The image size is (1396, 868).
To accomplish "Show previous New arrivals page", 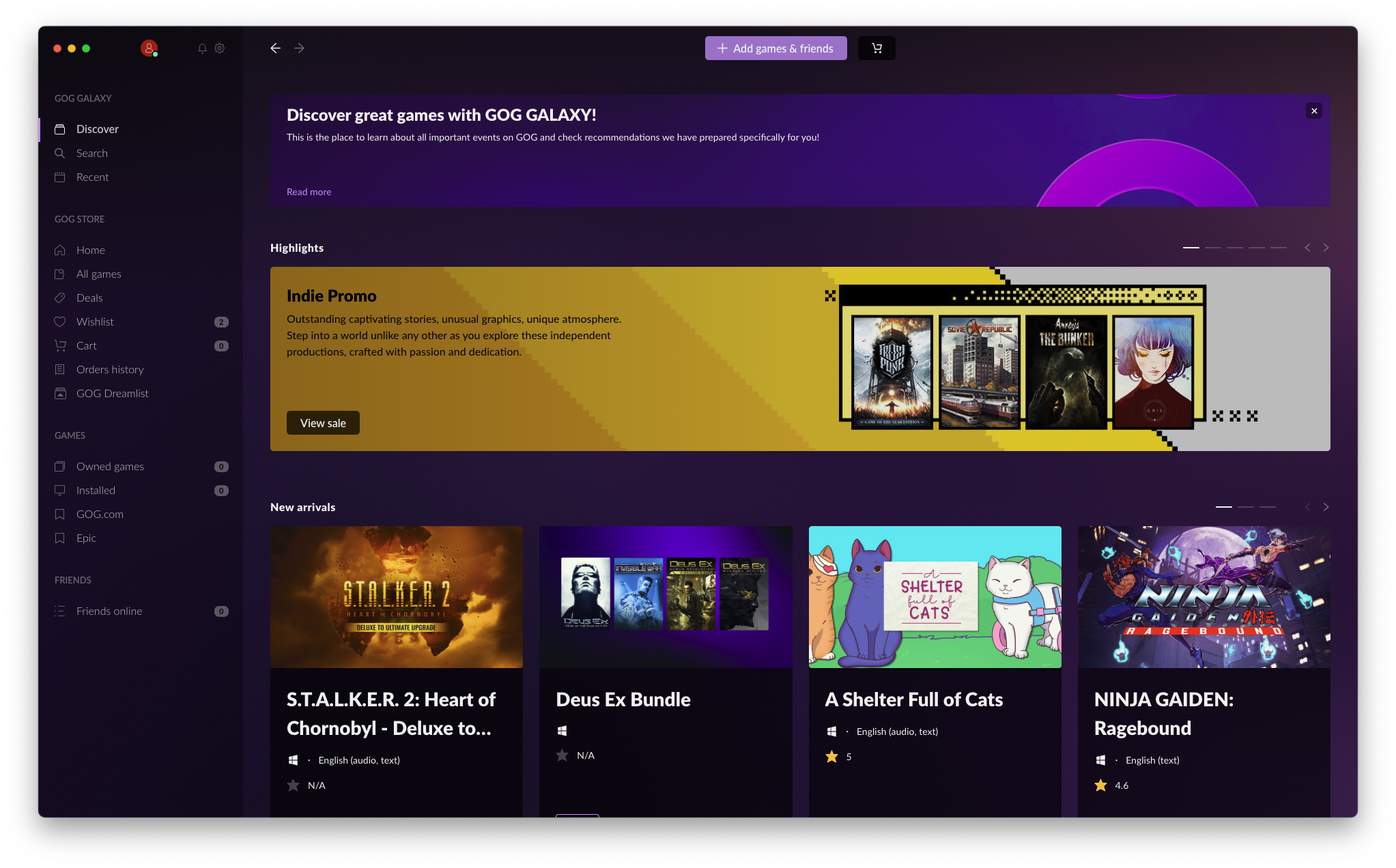I will [1307, 507].
